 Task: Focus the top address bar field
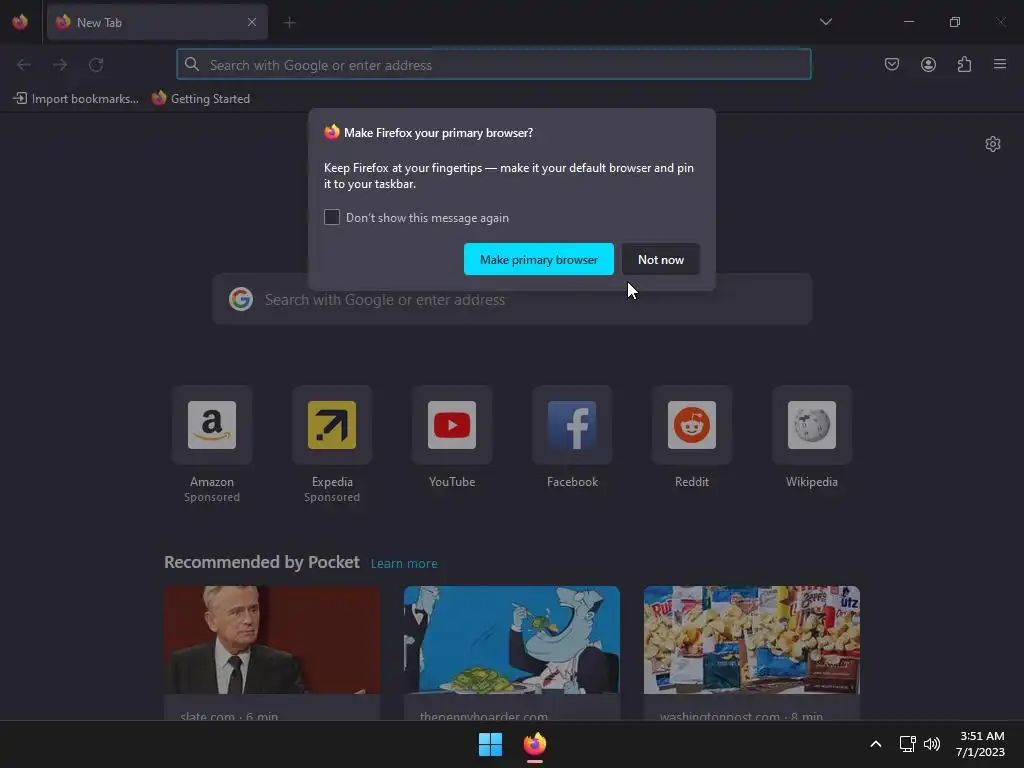[494, 65]
